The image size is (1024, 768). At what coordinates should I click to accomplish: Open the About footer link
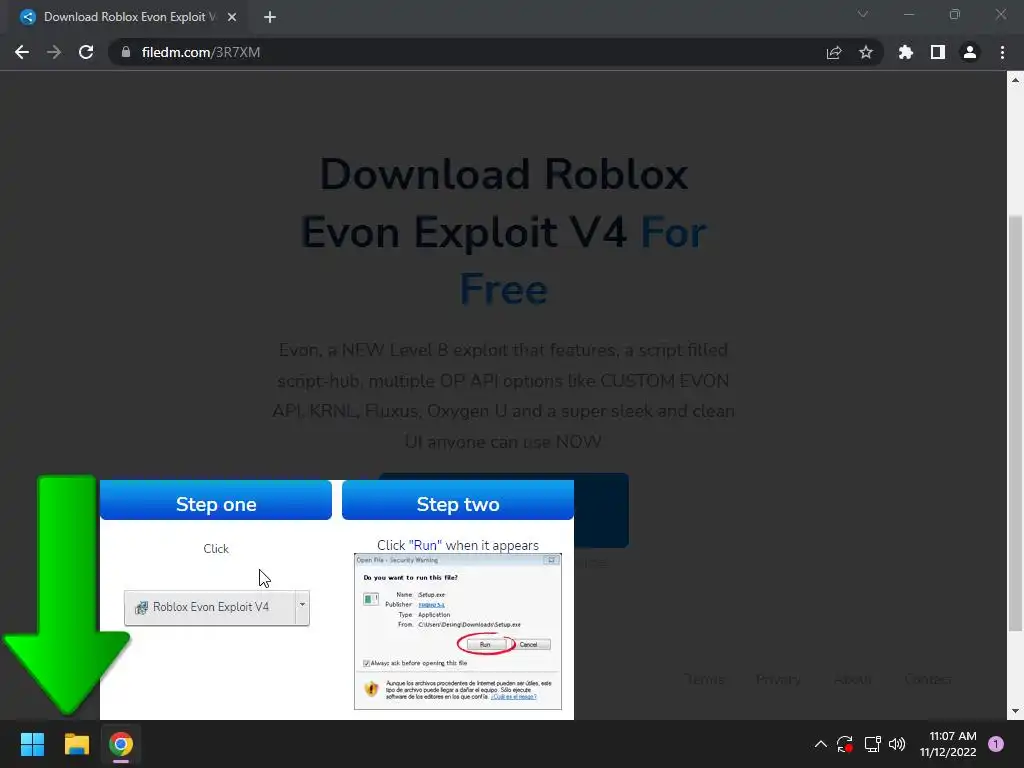click(x=853, y=680)
